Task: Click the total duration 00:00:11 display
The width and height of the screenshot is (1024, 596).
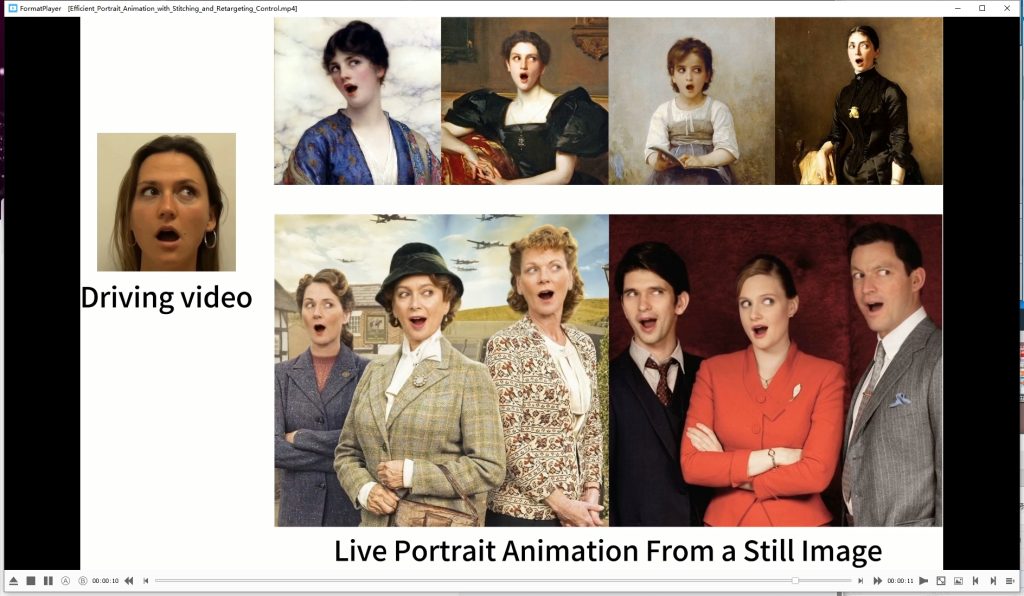Action: [x=900, y=581]
